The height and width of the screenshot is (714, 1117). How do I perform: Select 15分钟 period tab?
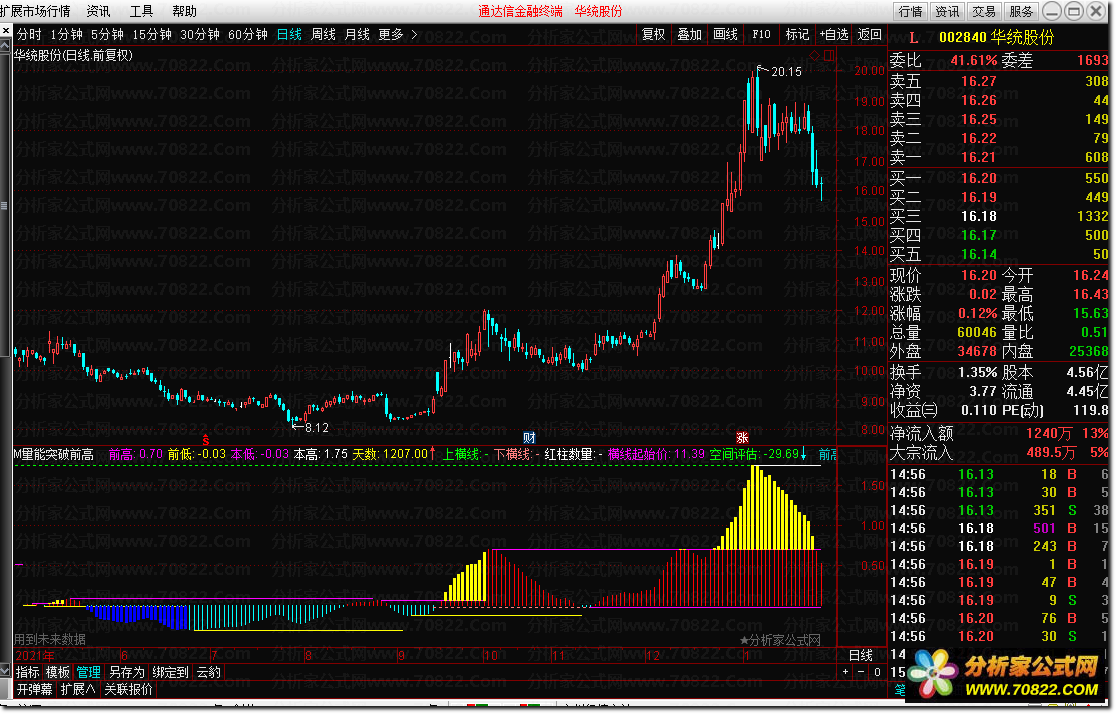(152, 34)
